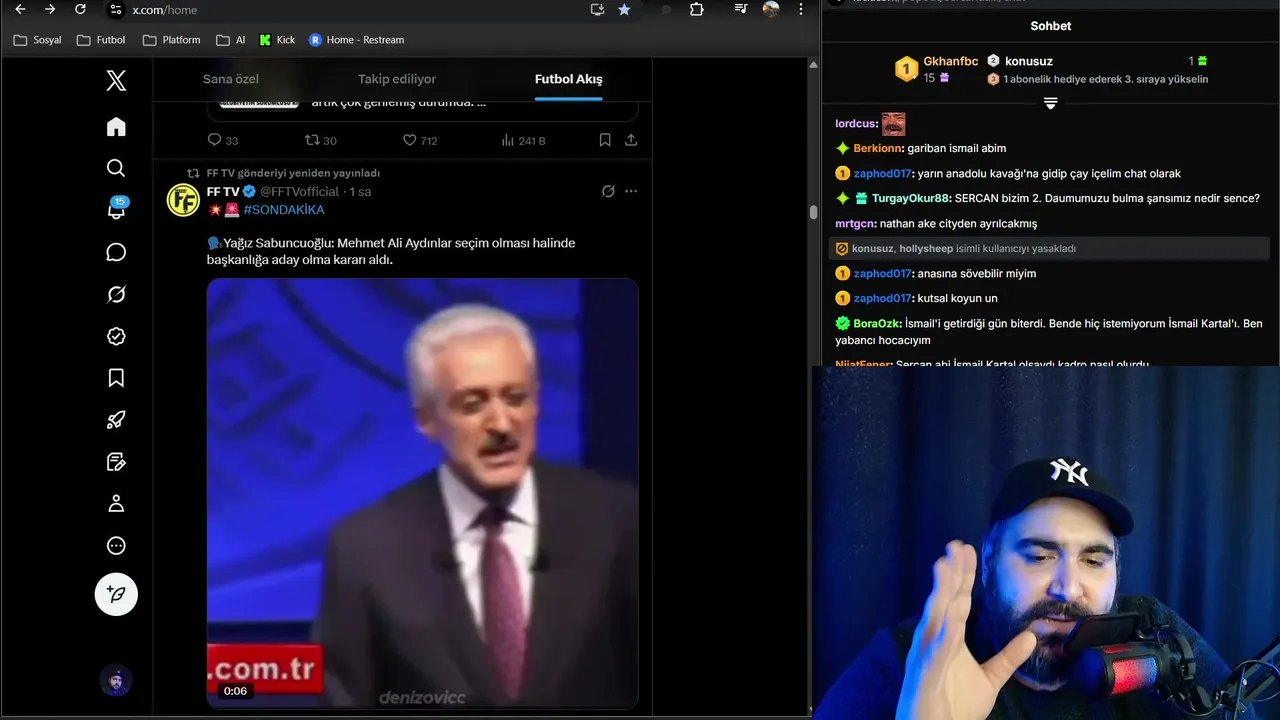Click username mrtgcn in chat
1280x720 pixels.
[x=855, y=223]
